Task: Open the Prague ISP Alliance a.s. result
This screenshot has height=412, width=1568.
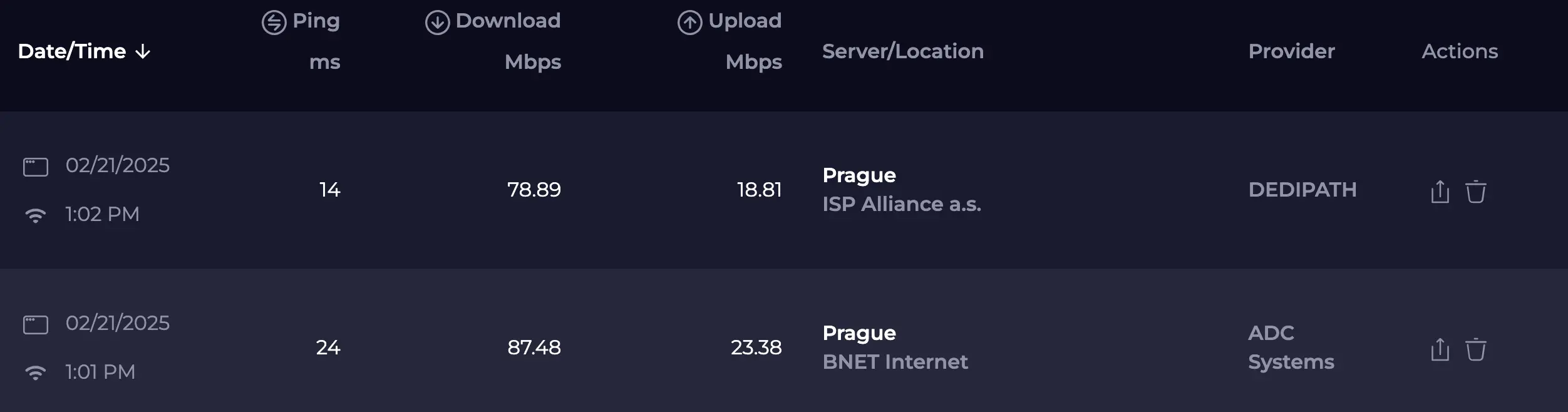Action: click(x=901, y=190)
